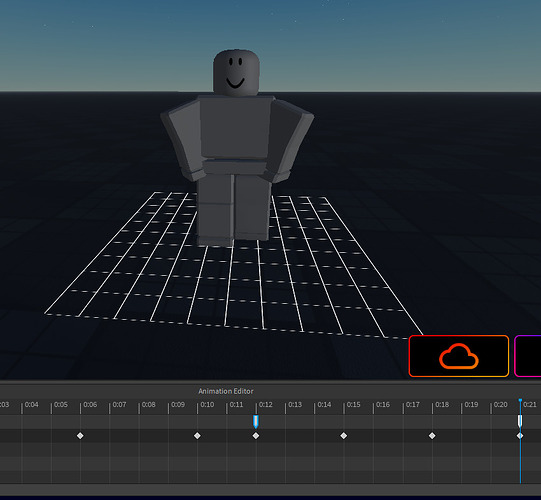Jump timeline to the 0:14 ruler mark
Screen dimensions: 541x500
[324, 404]
